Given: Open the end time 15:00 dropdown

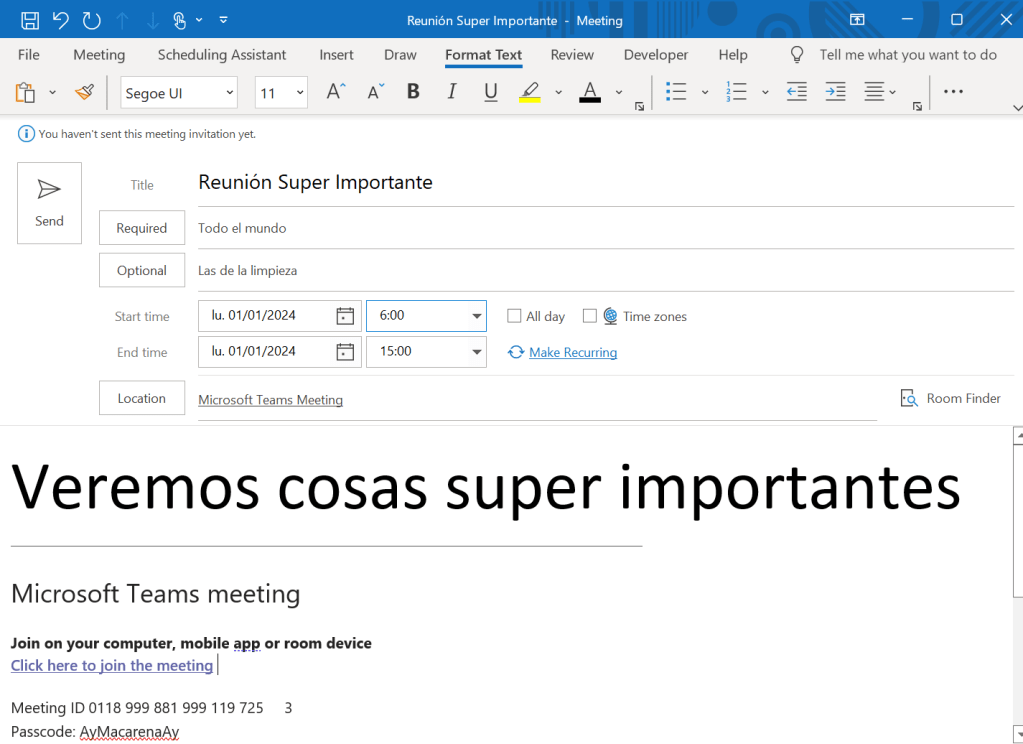Looking at the screenshot, I should pyautogui.click(x=476, y=352).
